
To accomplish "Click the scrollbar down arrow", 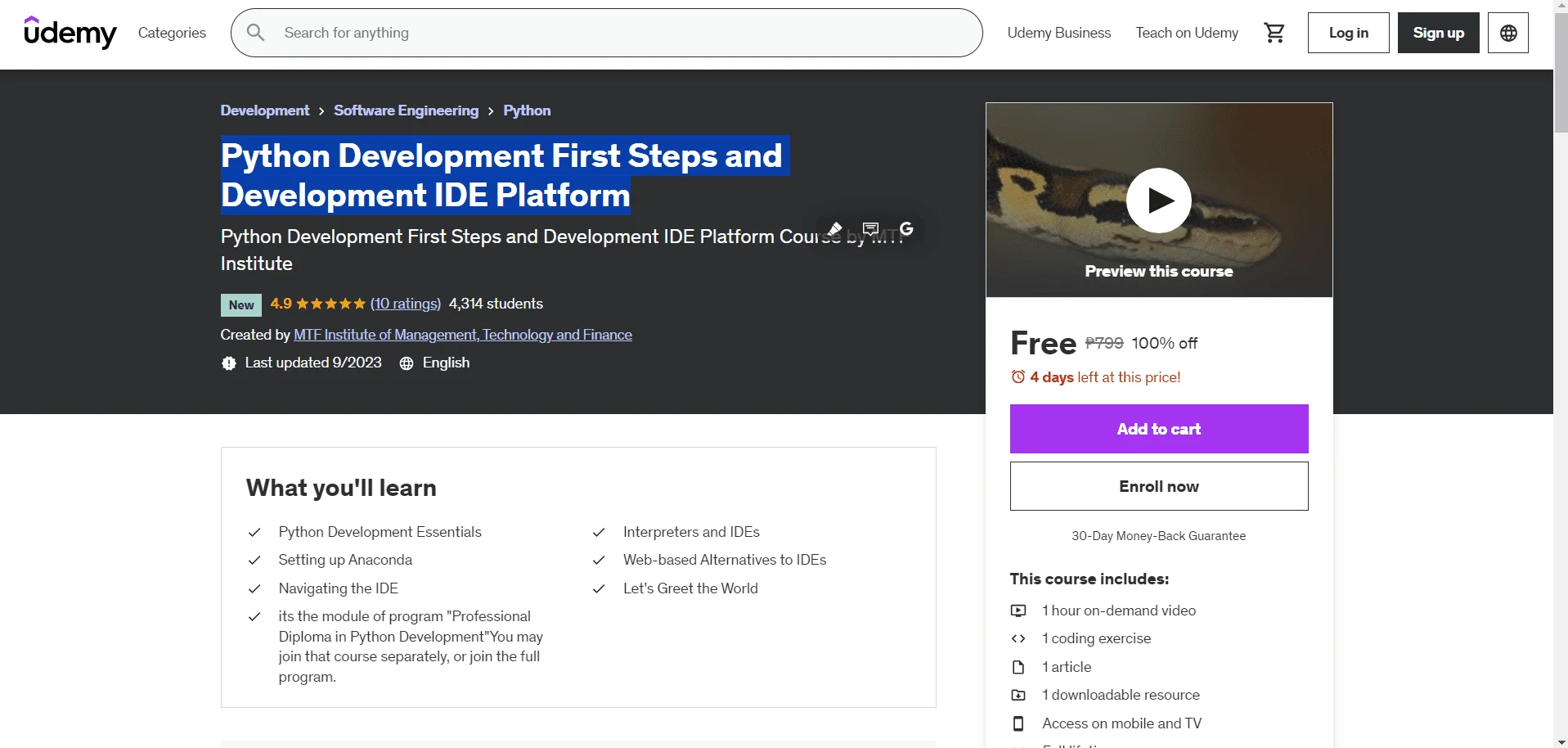I will [1561, 741].
